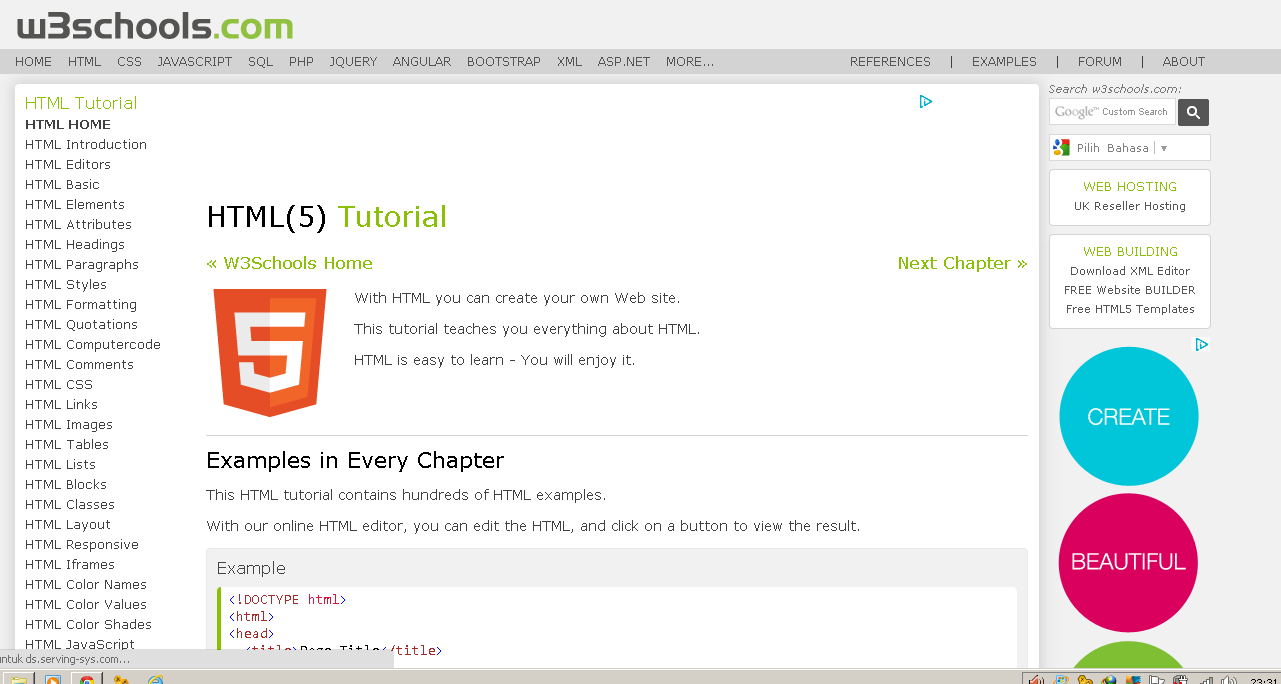Open the HTML Color Values chapter
The image size is (1281, 684).
click(86, 605)
